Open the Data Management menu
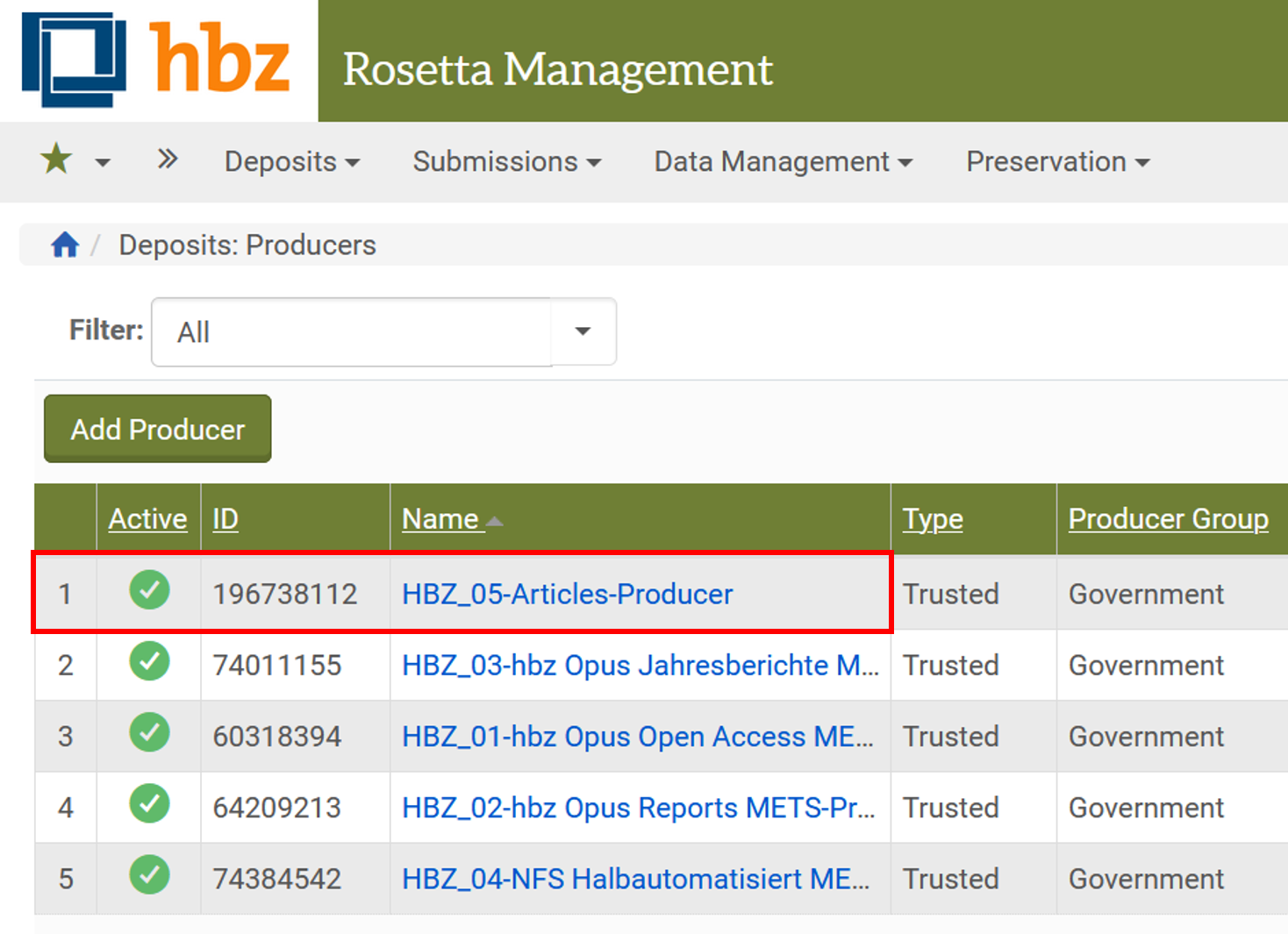The image size is (1288, 934). (783, 162)
